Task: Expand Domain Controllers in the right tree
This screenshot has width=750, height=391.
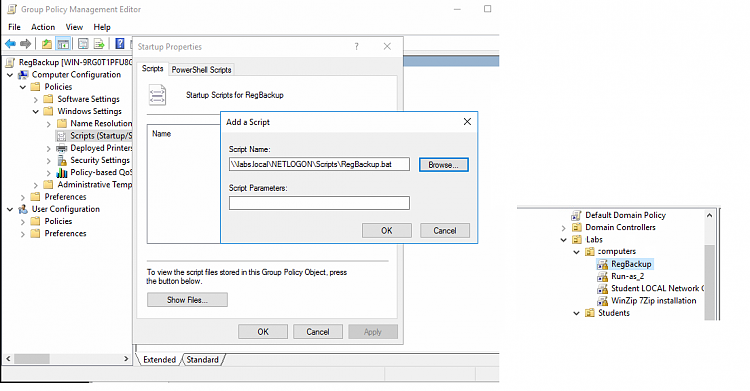Action: (x=564, y=228)
